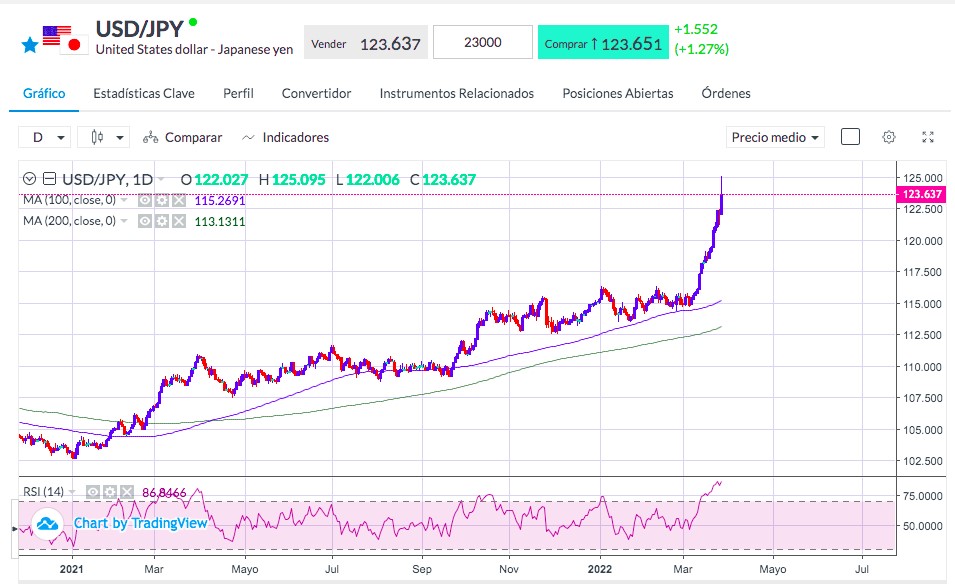The height and width of the screenshot is (584, 955).
Task: Click the (+1.27%) percent change text
Action: [702, 49]
